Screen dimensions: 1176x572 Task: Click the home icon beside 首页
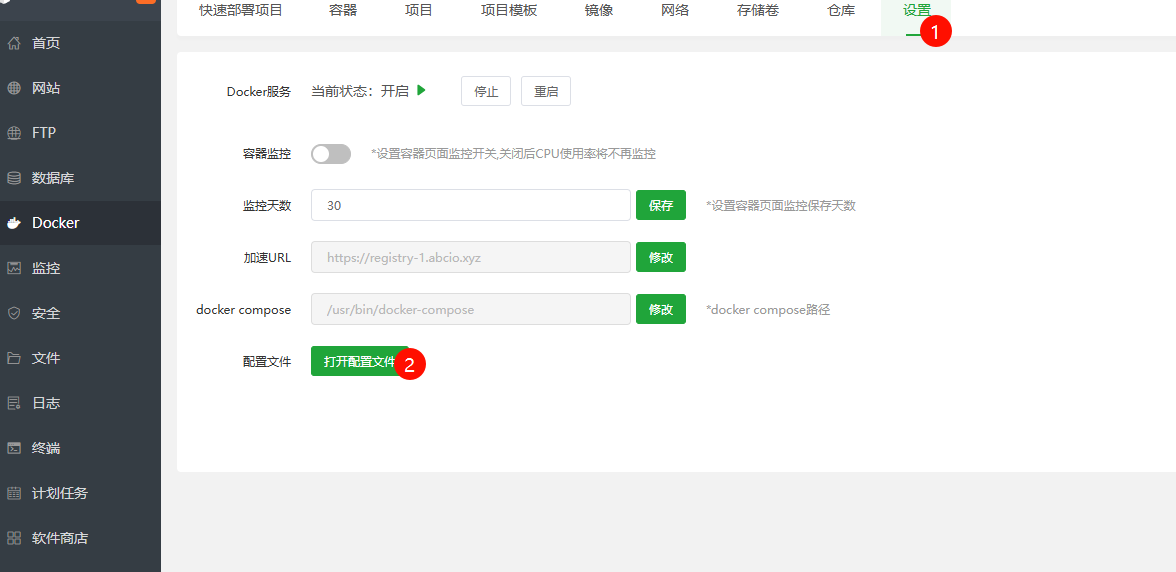click(x=14, y=43)
